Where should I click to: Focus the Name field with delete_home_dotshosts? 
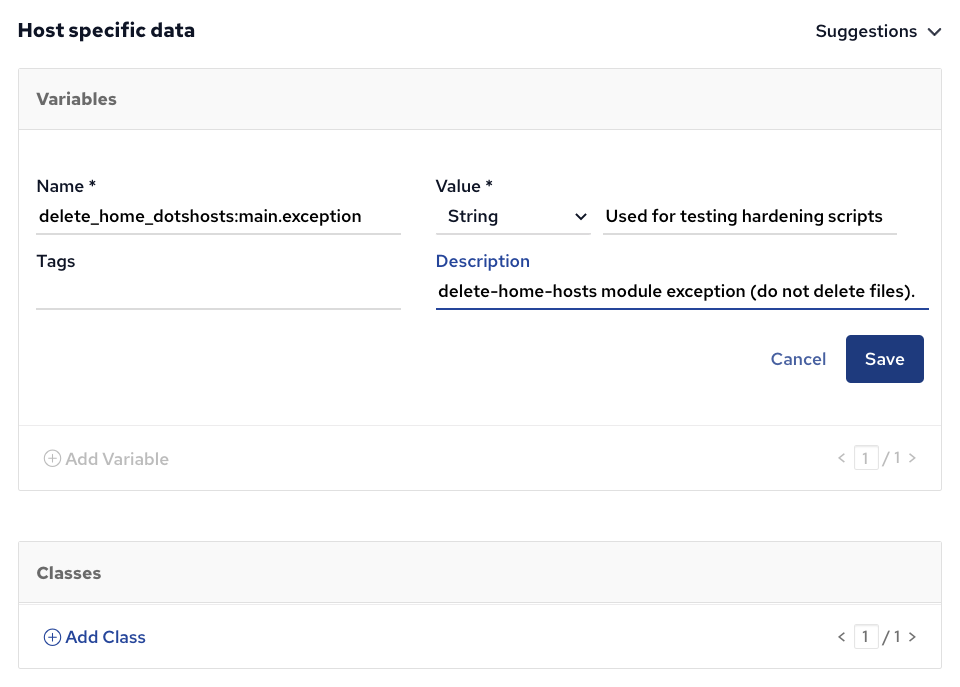point(218,216)
